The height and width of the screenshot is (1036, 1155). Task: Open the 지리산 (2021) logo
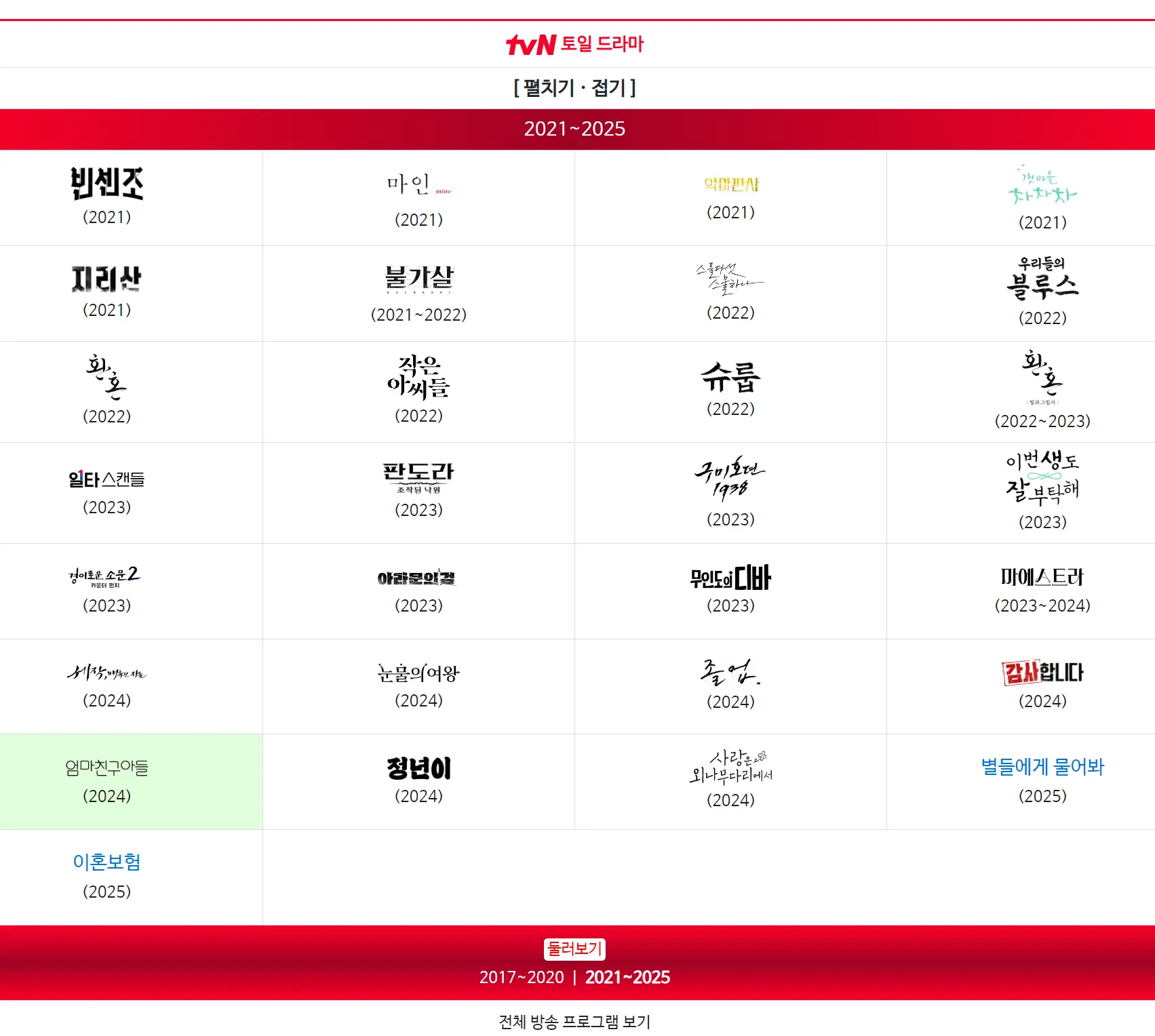click(x=107, y=279)
